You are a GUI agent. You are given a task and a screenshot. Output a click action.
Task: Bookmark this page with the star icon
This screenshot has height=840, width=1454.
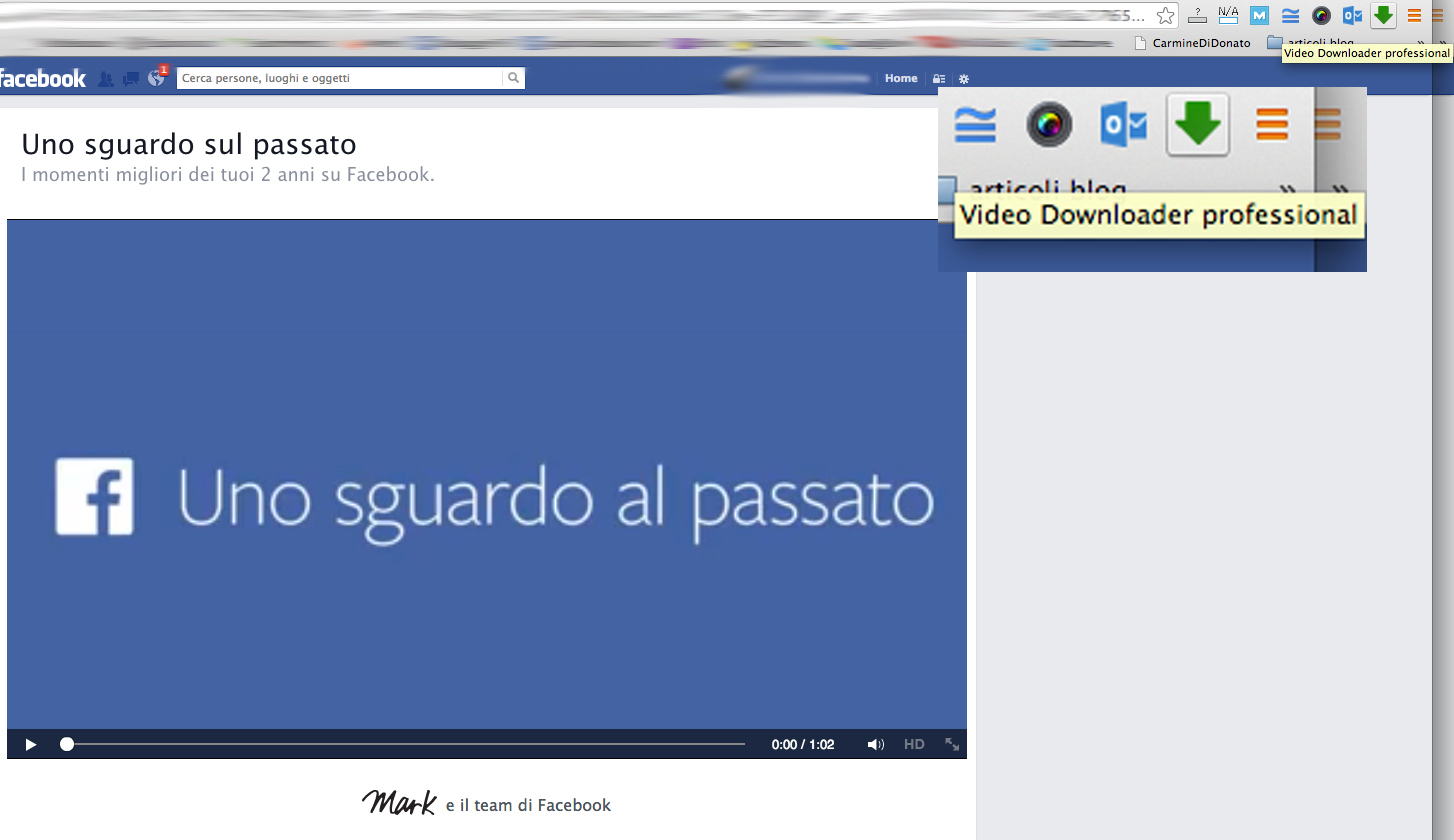(1165, 15)
